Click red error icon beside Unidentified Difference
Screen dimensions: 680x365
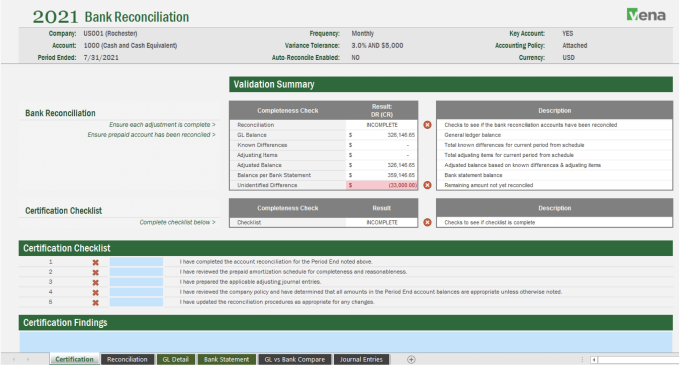point(427,185)
